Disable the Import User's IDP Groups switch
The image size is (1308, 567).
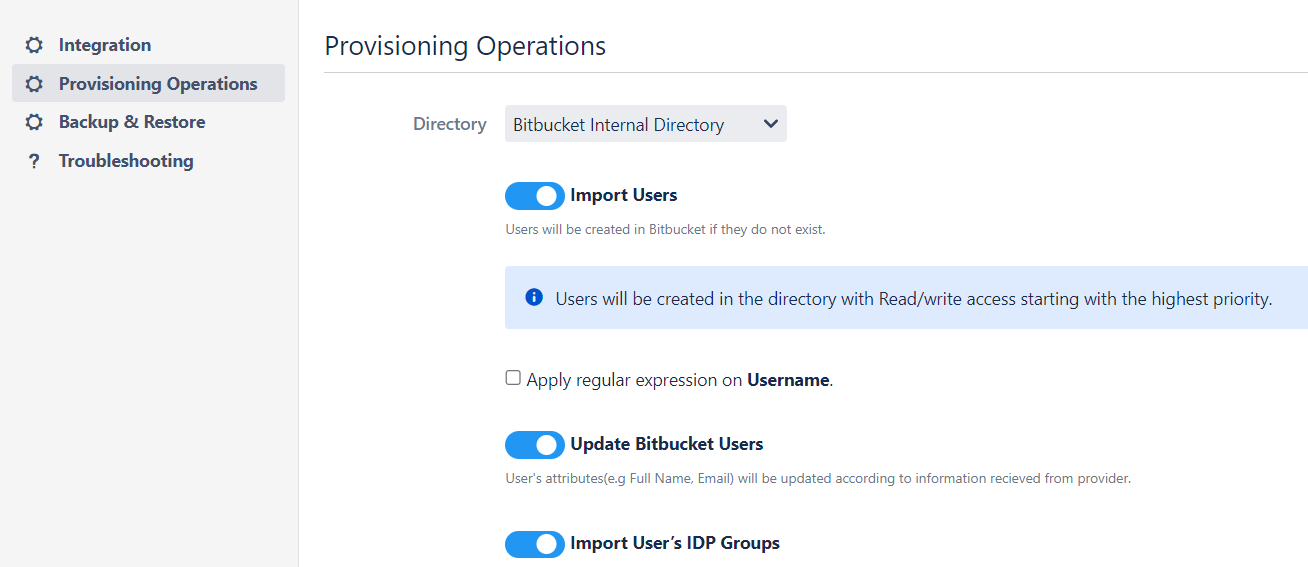[x=535, y=544]
